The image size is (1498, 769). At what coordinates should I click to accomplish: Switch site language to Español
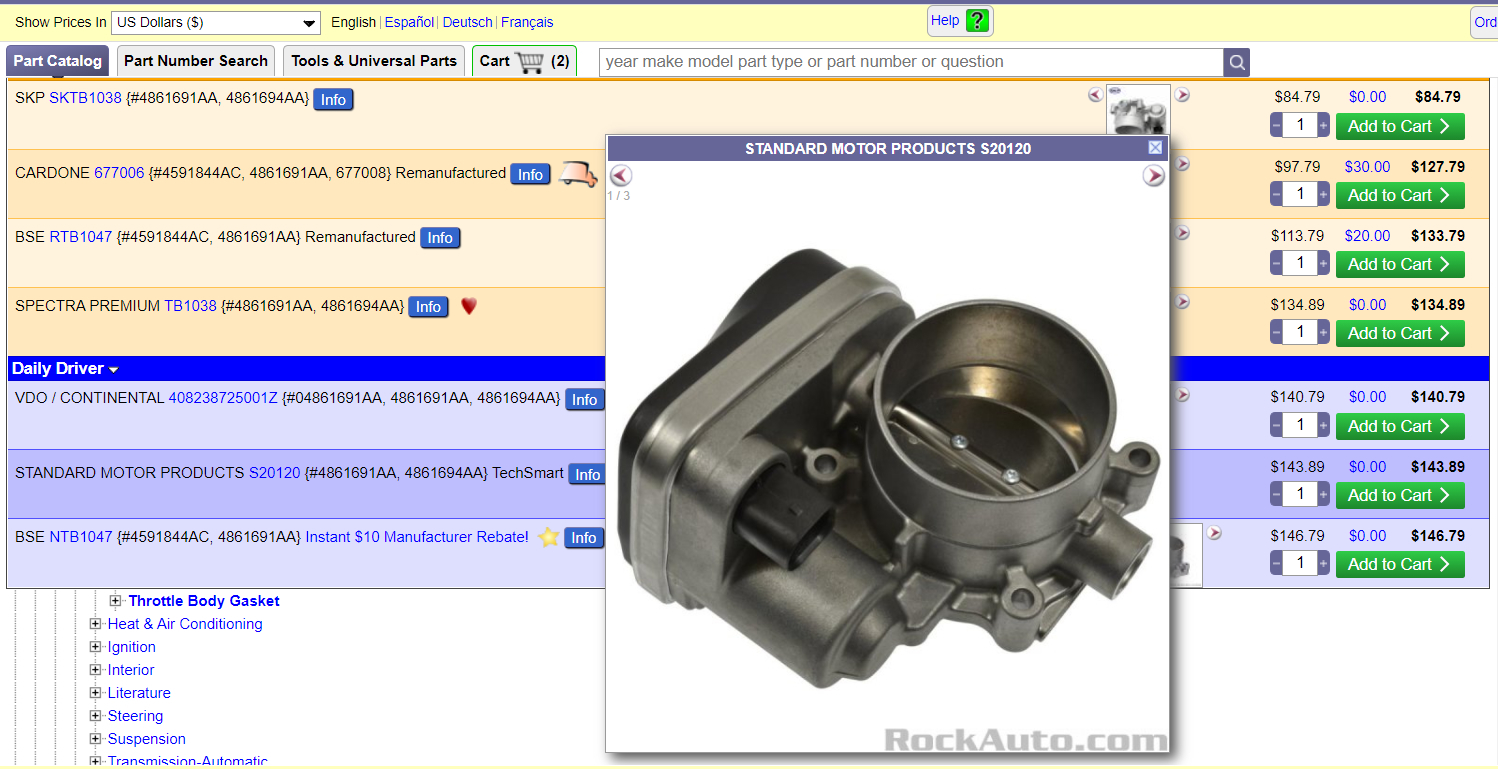(409, 21)
